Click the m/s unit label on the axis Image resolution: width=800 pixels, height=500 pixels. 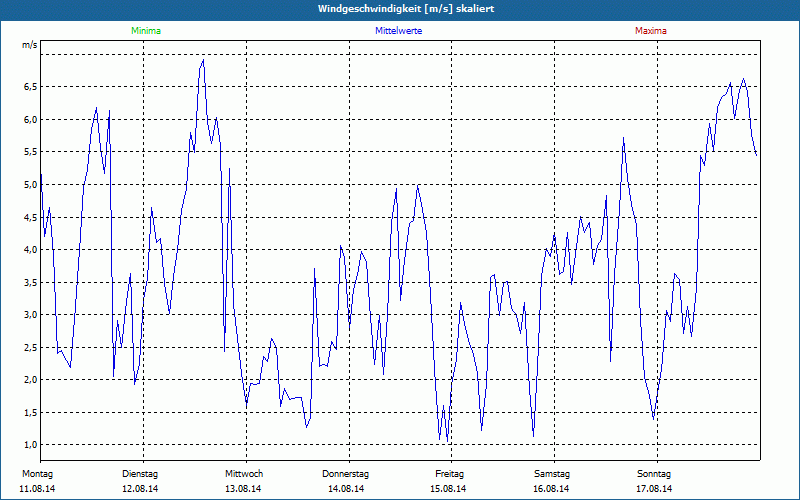tap(30, 45)
